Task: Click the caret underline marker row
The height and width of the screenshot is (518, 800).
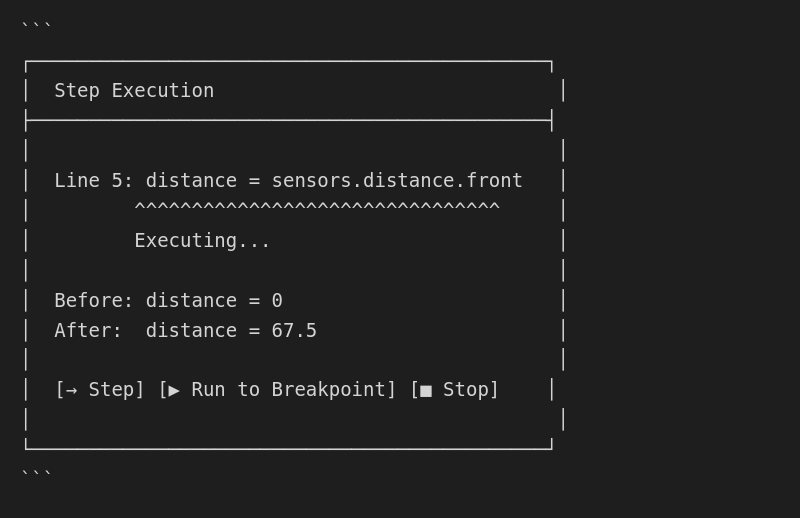Action: (x=317, y=209)
